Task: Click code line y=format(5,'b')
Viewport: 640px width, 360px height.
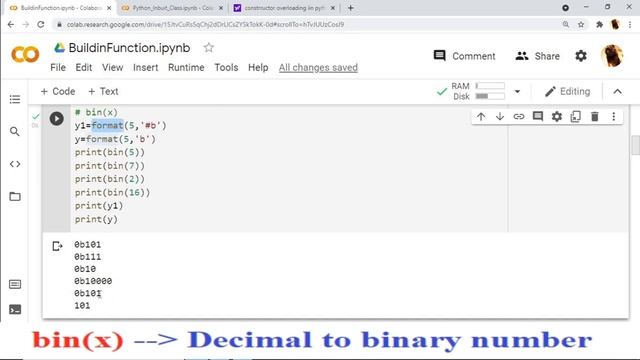Action: [115, 139]
